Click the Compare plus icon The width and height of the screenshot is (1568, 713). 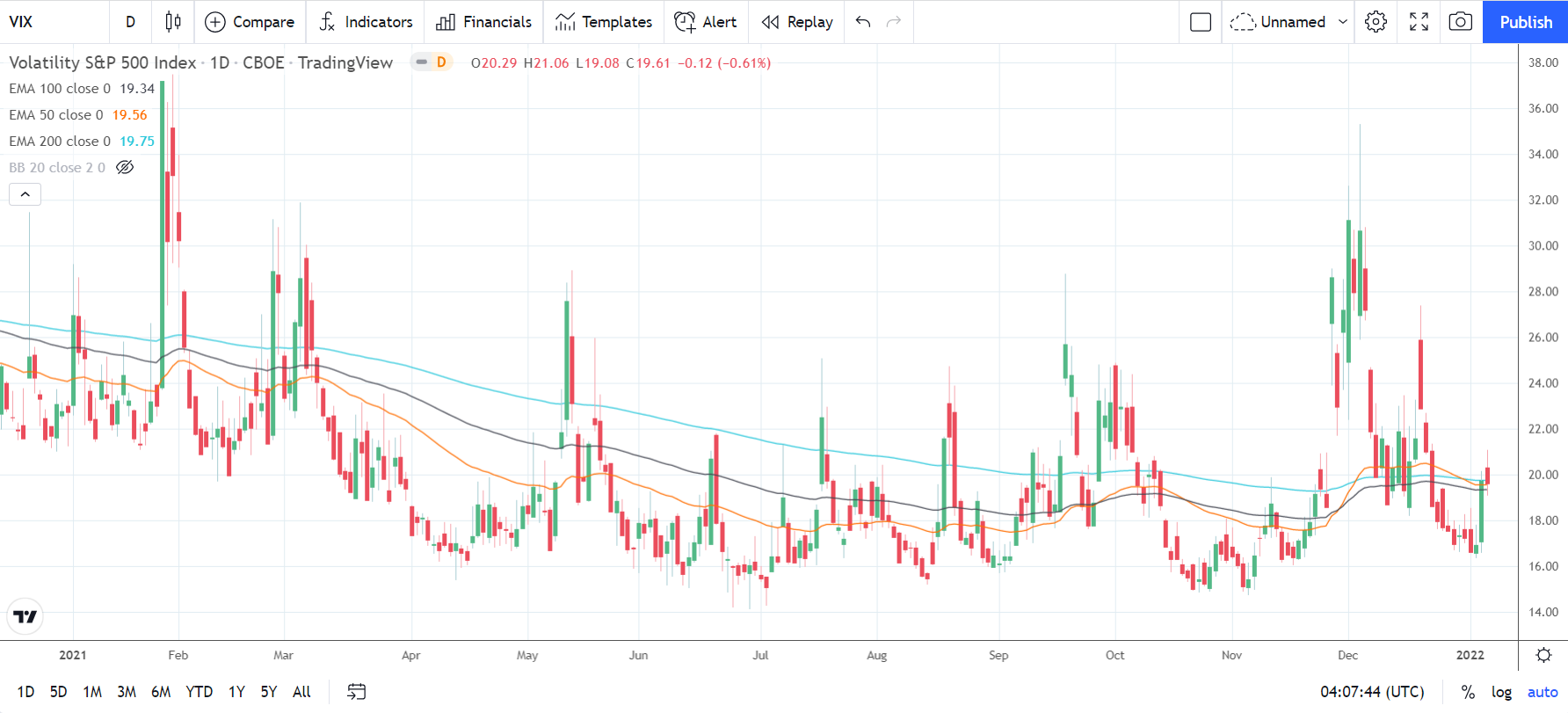(x=215, y=22)
